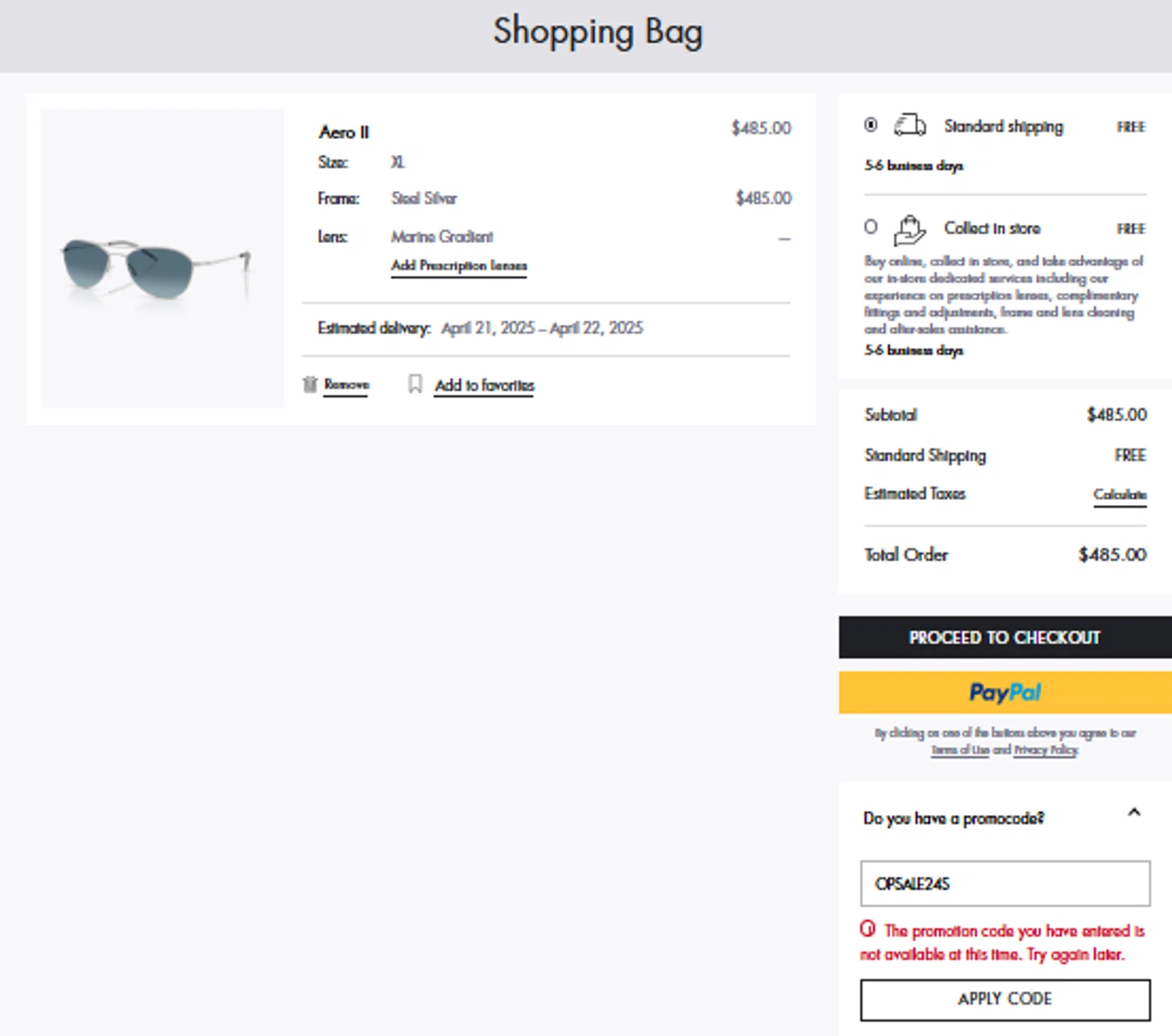This screenshot has height=1036, width=1172.
Task: Click the Standard Shipping summary row label
Action: coord(925,455)
